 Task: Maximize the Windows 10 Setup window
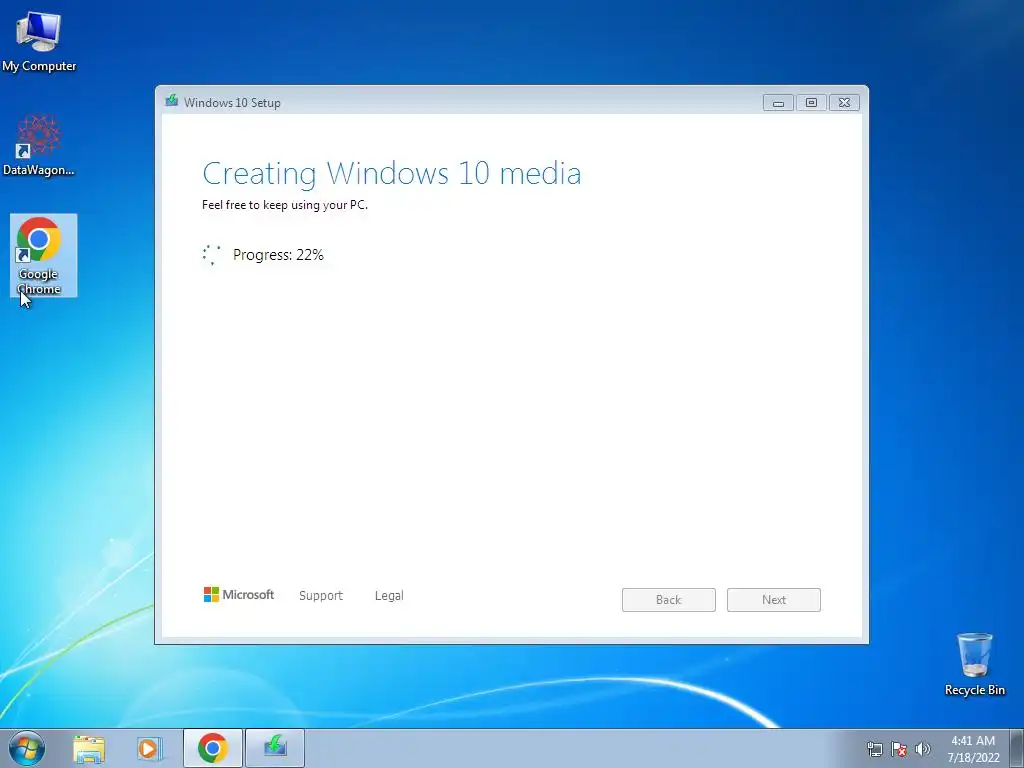tap(811, 103)
